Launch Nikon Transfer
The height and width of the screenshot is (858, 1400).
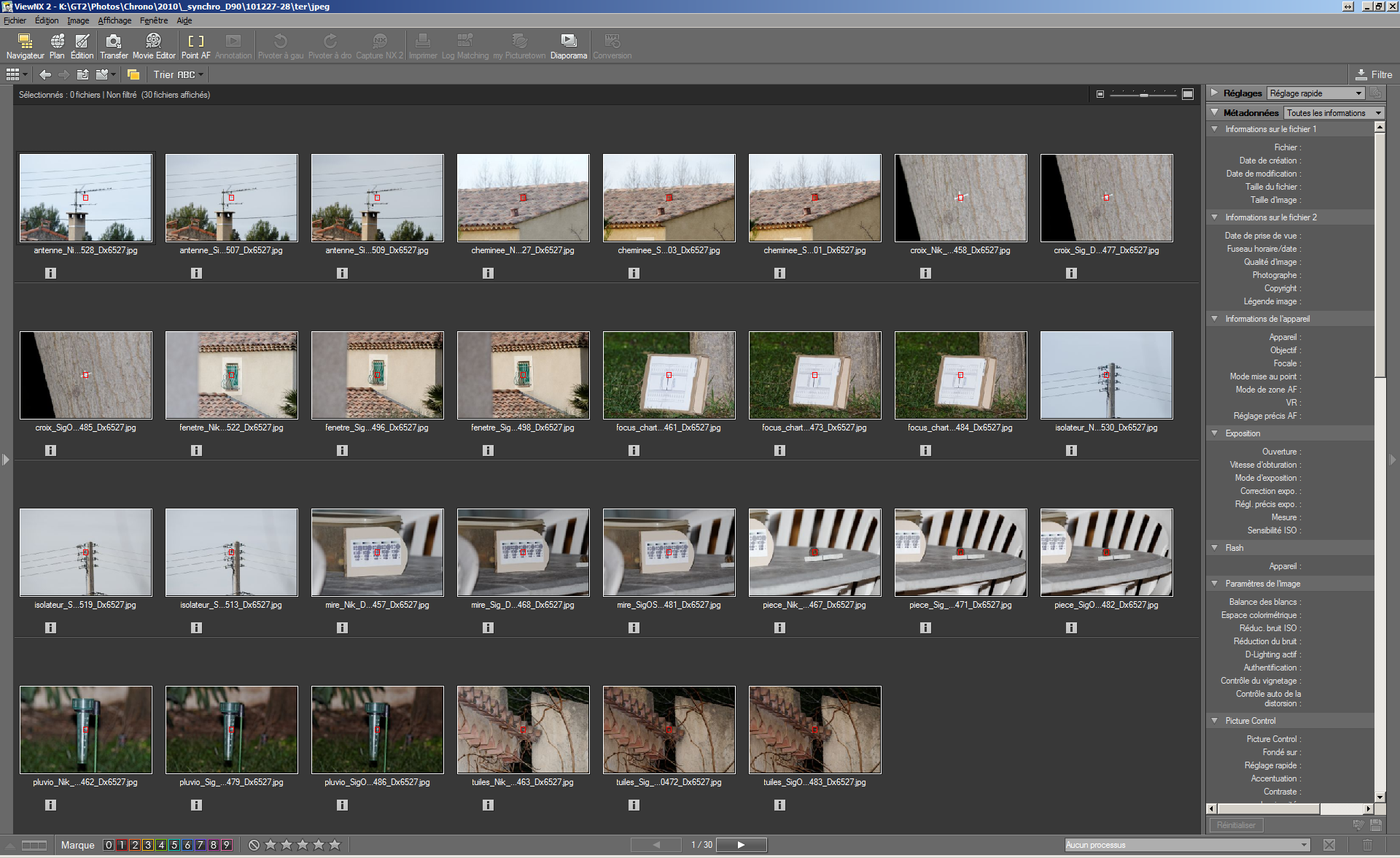click(114, 46)
